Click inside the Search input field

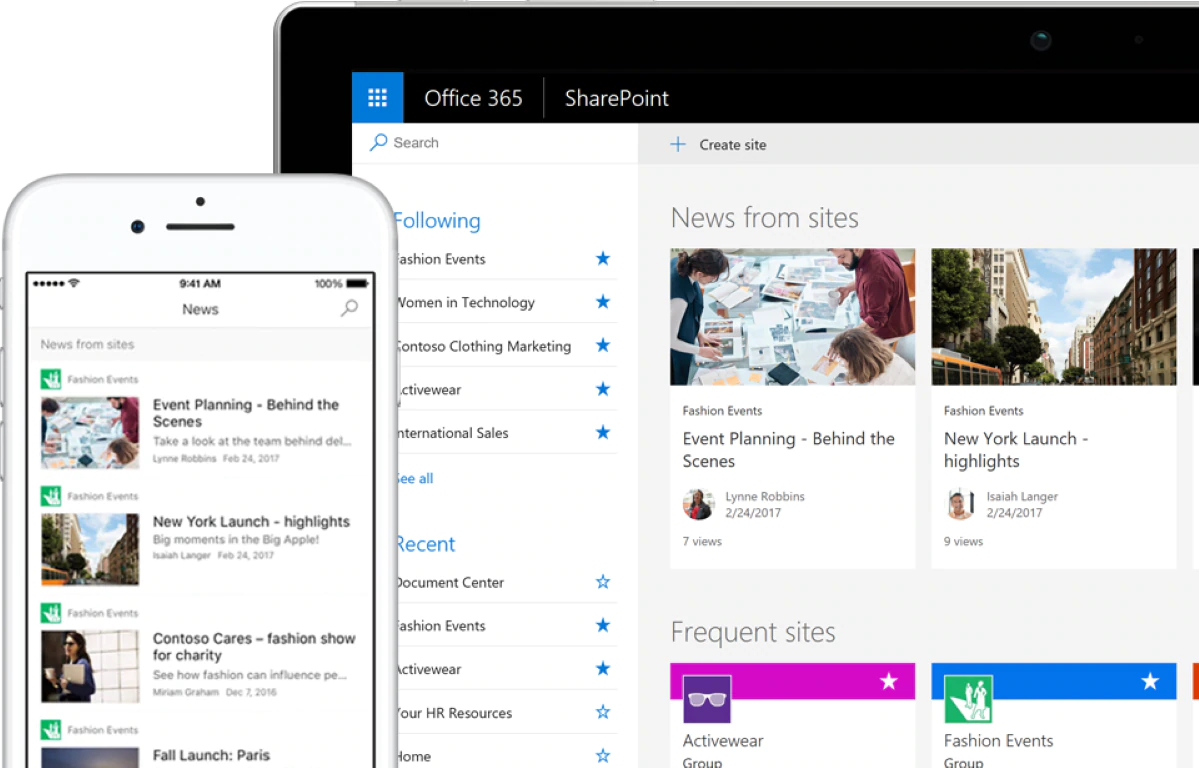[x=450, y=142]
